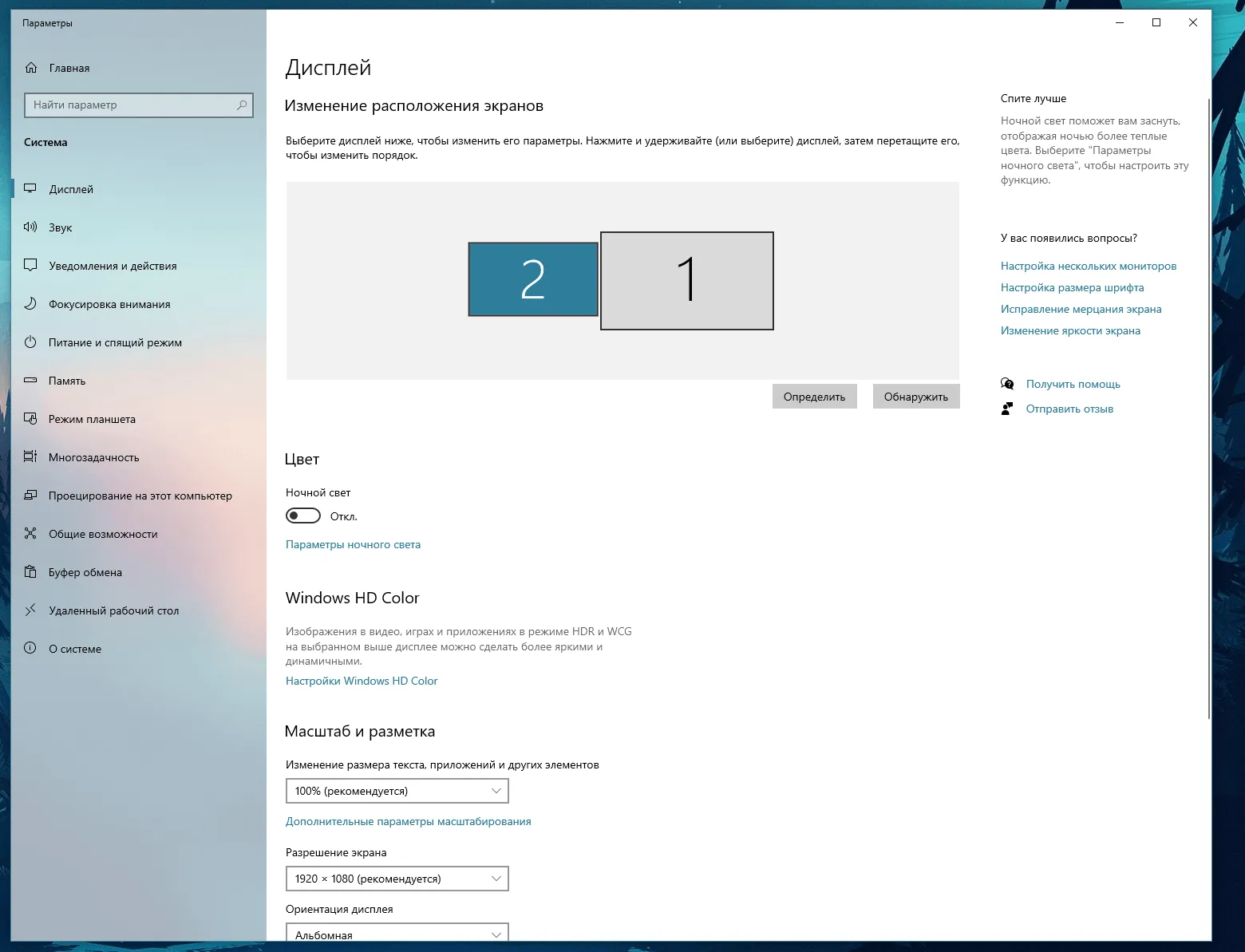Click the Фокусировка внимания moon icon
The height and width of the screenshot is (952, 1245).
tap(30, 304)
